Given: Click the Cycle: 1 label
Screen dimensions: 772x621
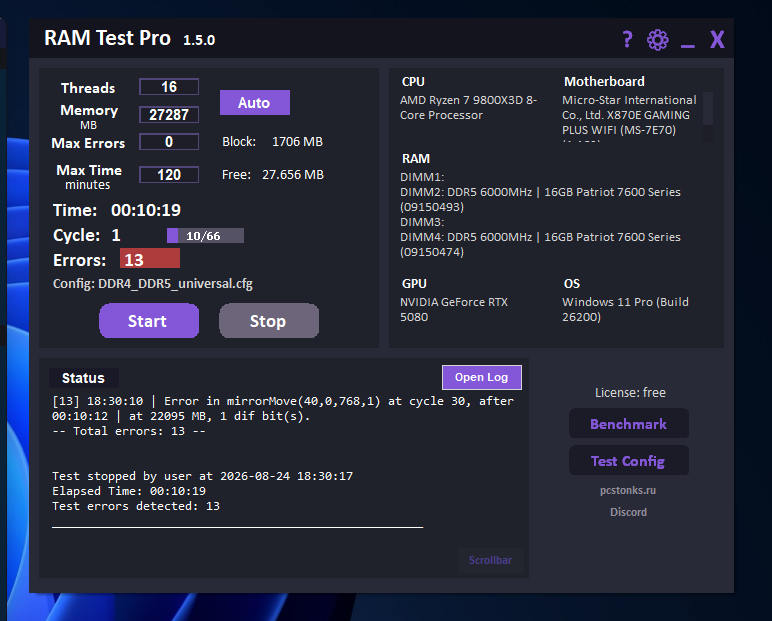Looking at the screenshot, I should [x=87, y=235].
